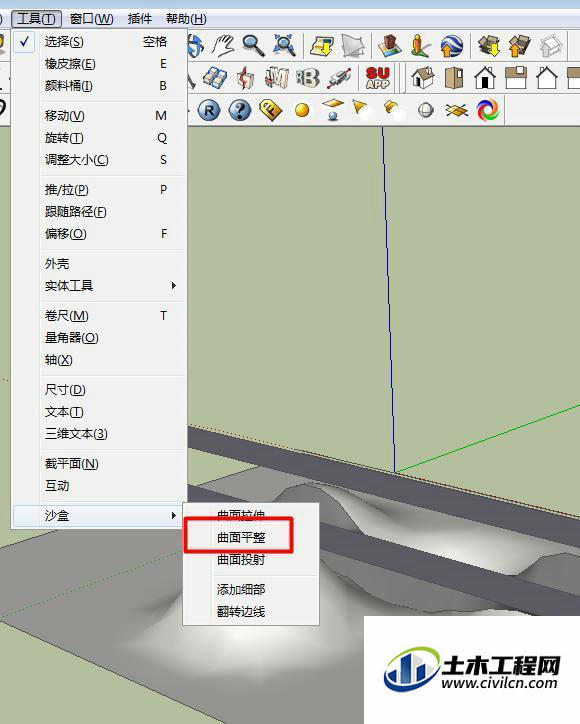Select 移动(V) menu entry
This screenshot has height=724, width=580.
[x=99, y=116]
